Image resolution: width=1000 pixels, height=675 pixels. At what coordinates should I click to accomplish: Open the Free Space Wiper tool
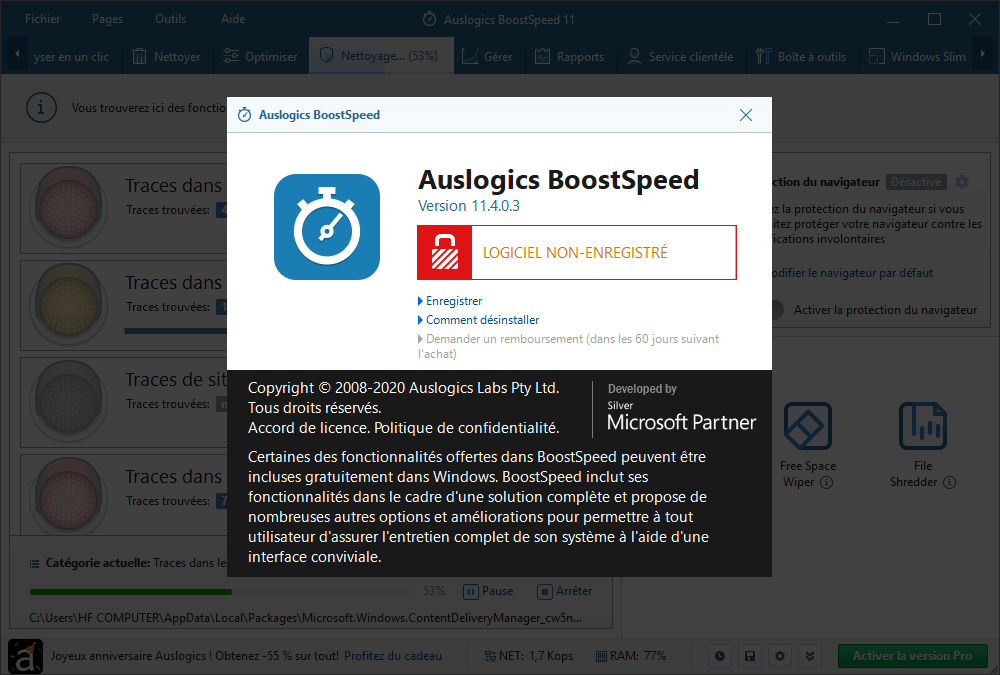point(807,445)
